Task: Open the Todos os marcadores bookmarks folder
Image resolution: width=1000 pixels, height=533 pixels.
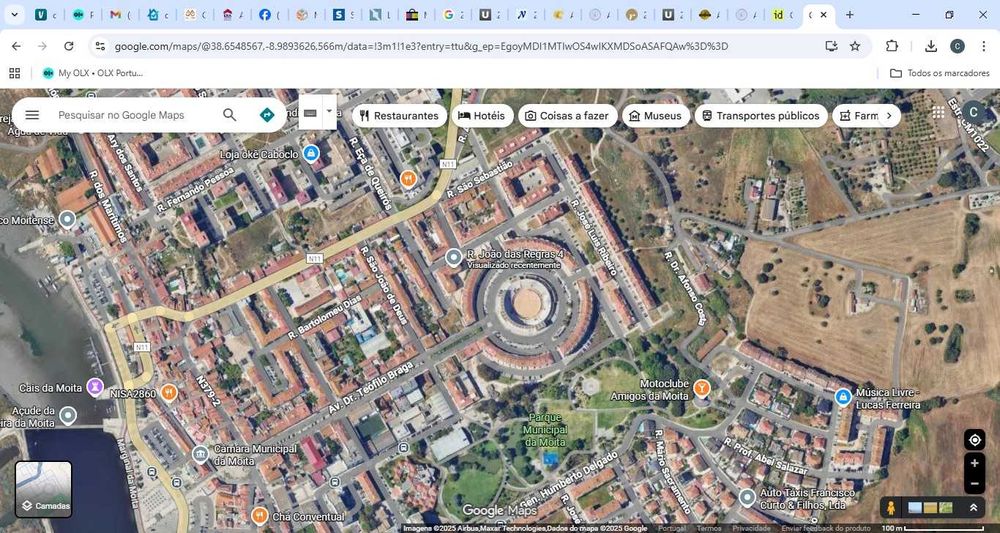Action: 939,73
